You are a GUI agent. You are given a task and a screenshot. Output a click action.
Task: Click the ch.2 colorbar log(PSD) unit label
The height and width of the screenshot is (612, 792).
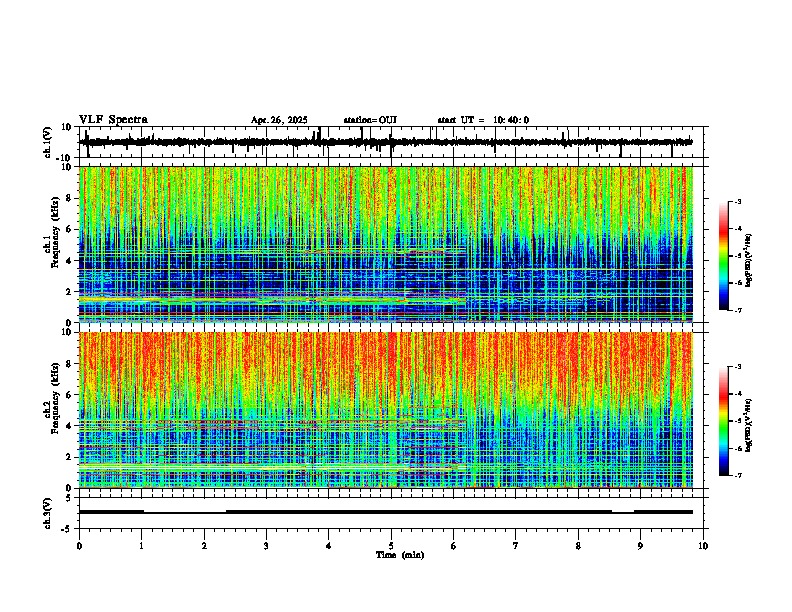point(750,426)
